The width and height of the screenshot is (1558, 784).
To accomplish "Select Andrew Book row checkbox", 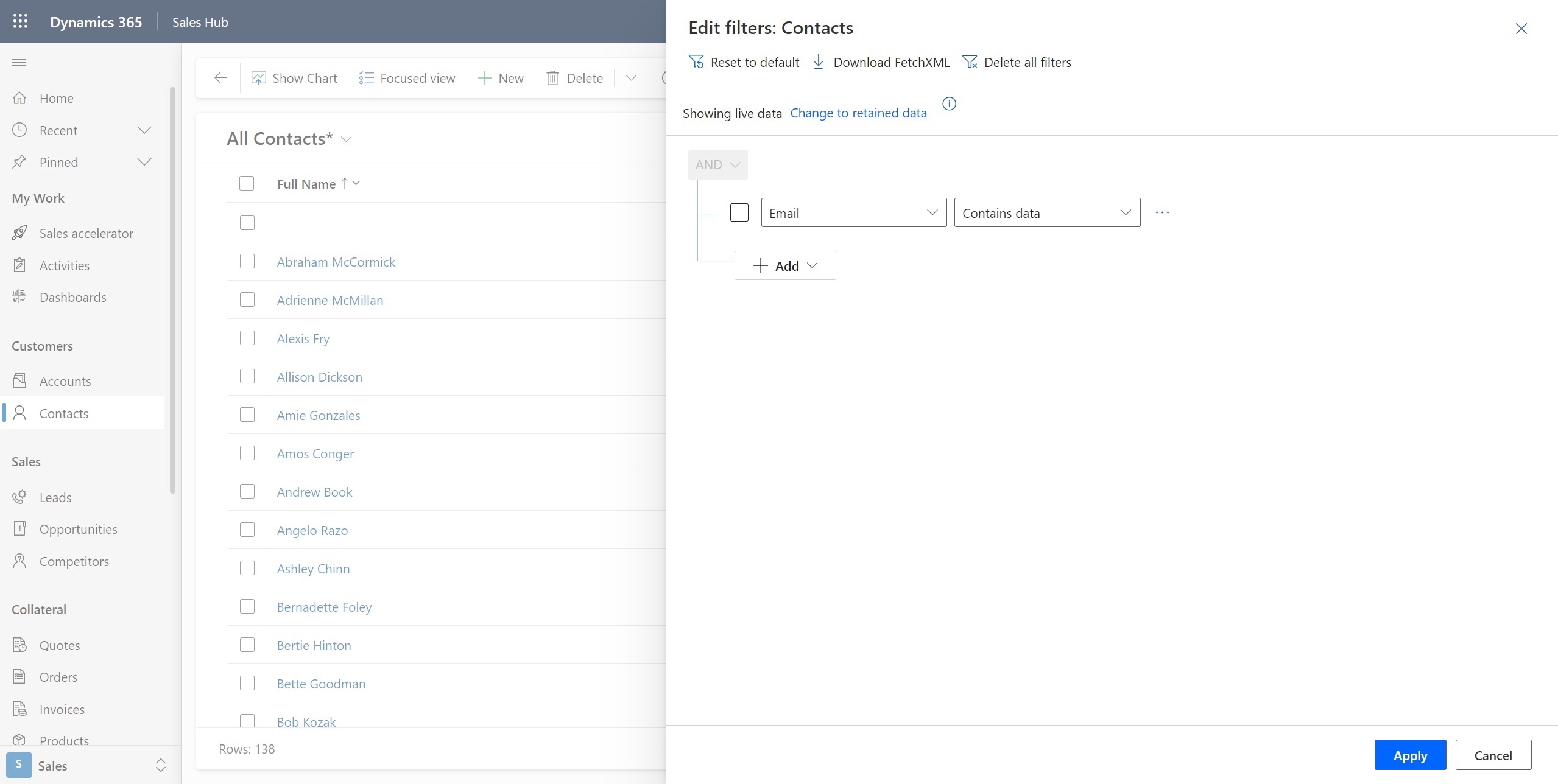I will pyautogui.click(x=247, y=491).
